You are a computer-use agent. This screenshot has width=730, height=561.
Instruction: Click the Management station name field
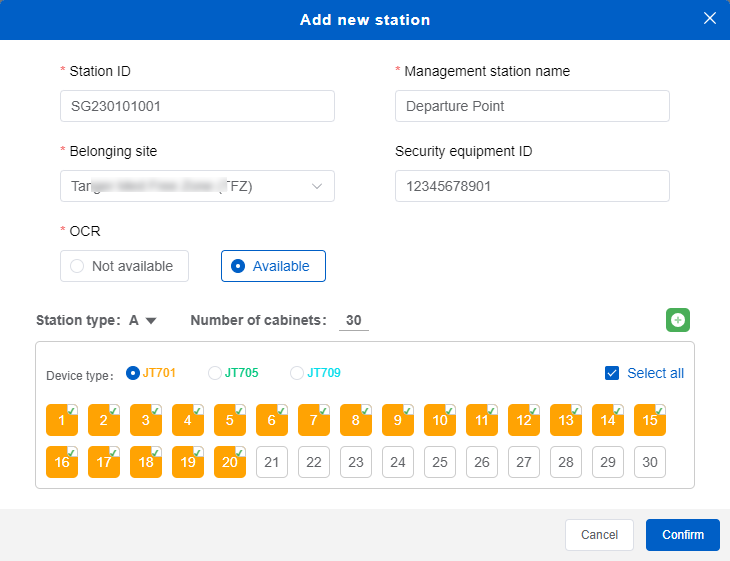[x=532, y=106]
